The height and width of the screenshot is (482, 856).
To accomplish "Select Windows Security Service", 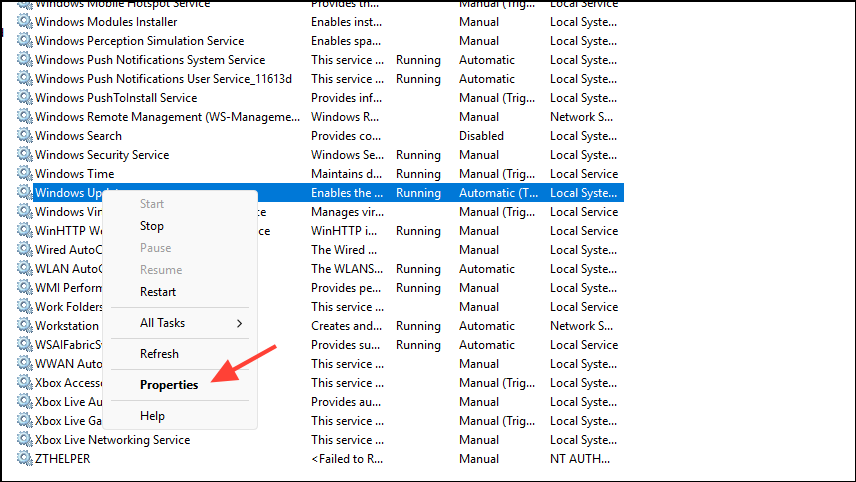I will point(102,155).
